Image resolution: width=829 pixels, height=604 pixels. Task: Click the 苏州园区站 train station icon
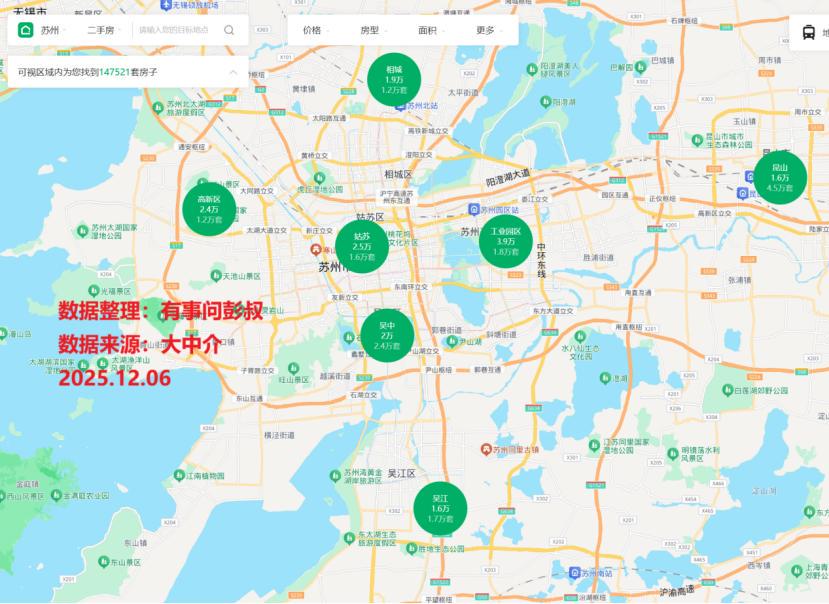coord(475,209)
